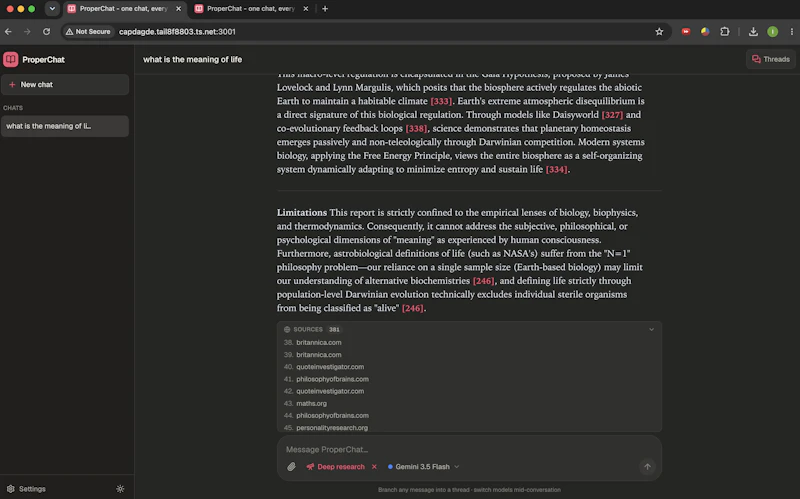Image resolution: width=800 pixels, height=499 pixels.
Task: Click citation [246] after alternative biochemistries
Action: click(x=483, y=281)
